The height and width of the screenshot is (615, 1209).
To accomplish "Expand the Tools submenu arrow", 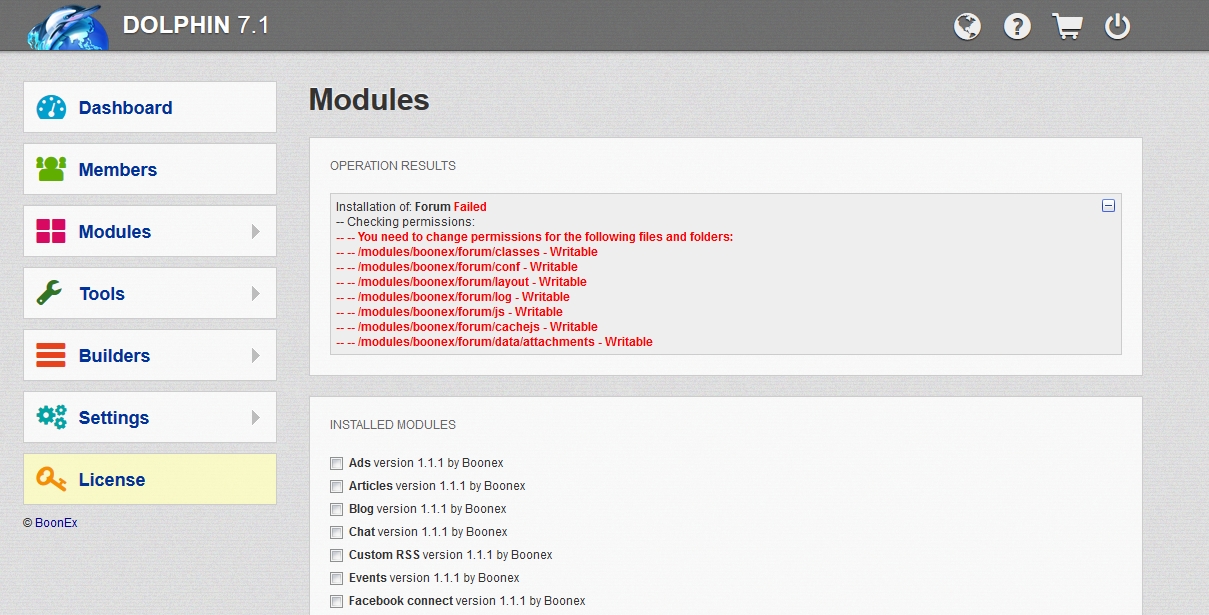I will click(x=256, y=294).
